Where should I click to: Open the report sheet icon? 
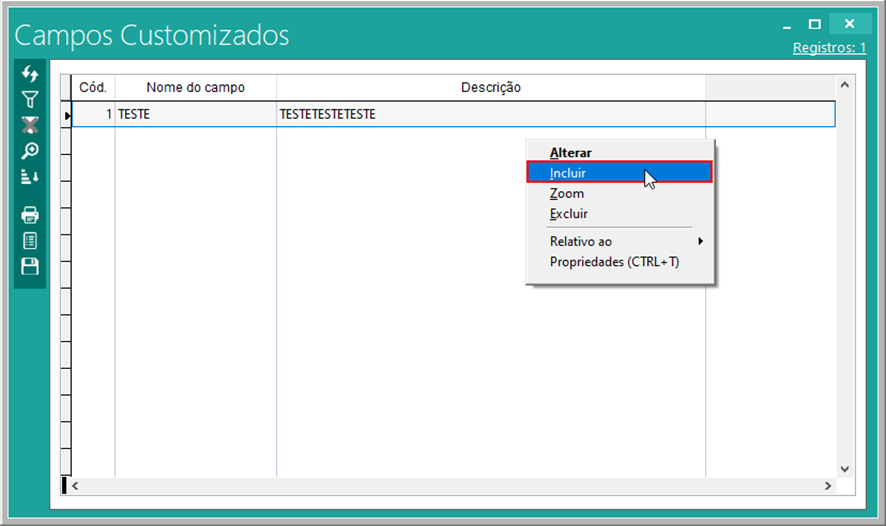click(30, 240)
